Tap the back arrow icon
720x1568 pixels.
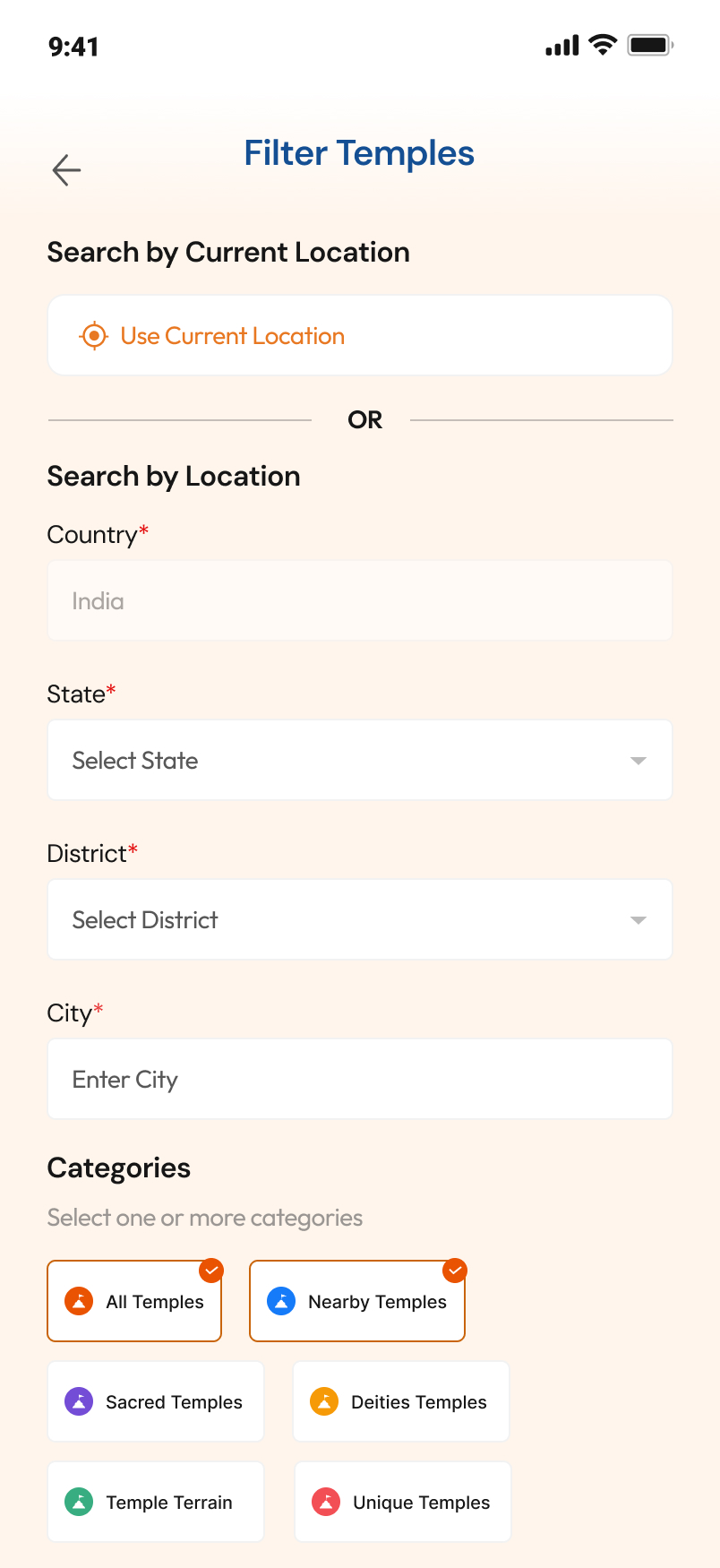[66, 169]
